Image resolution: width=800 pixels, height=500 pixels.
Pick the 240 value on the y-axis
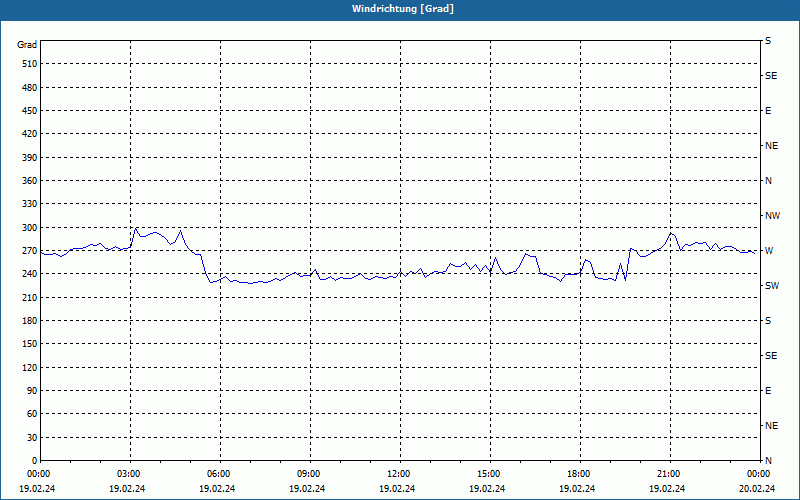[29, 273]
